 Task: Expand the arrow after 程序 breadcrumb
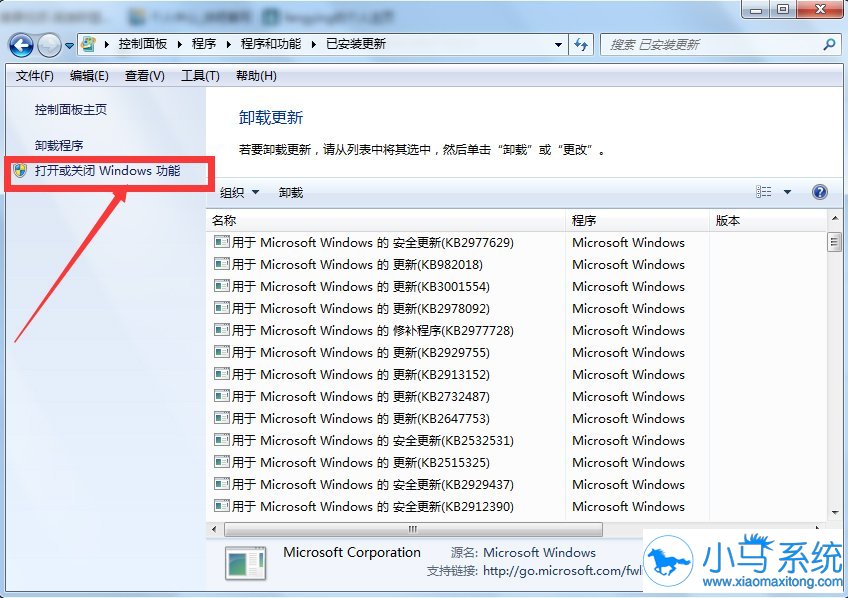click(x=228, y=45)
